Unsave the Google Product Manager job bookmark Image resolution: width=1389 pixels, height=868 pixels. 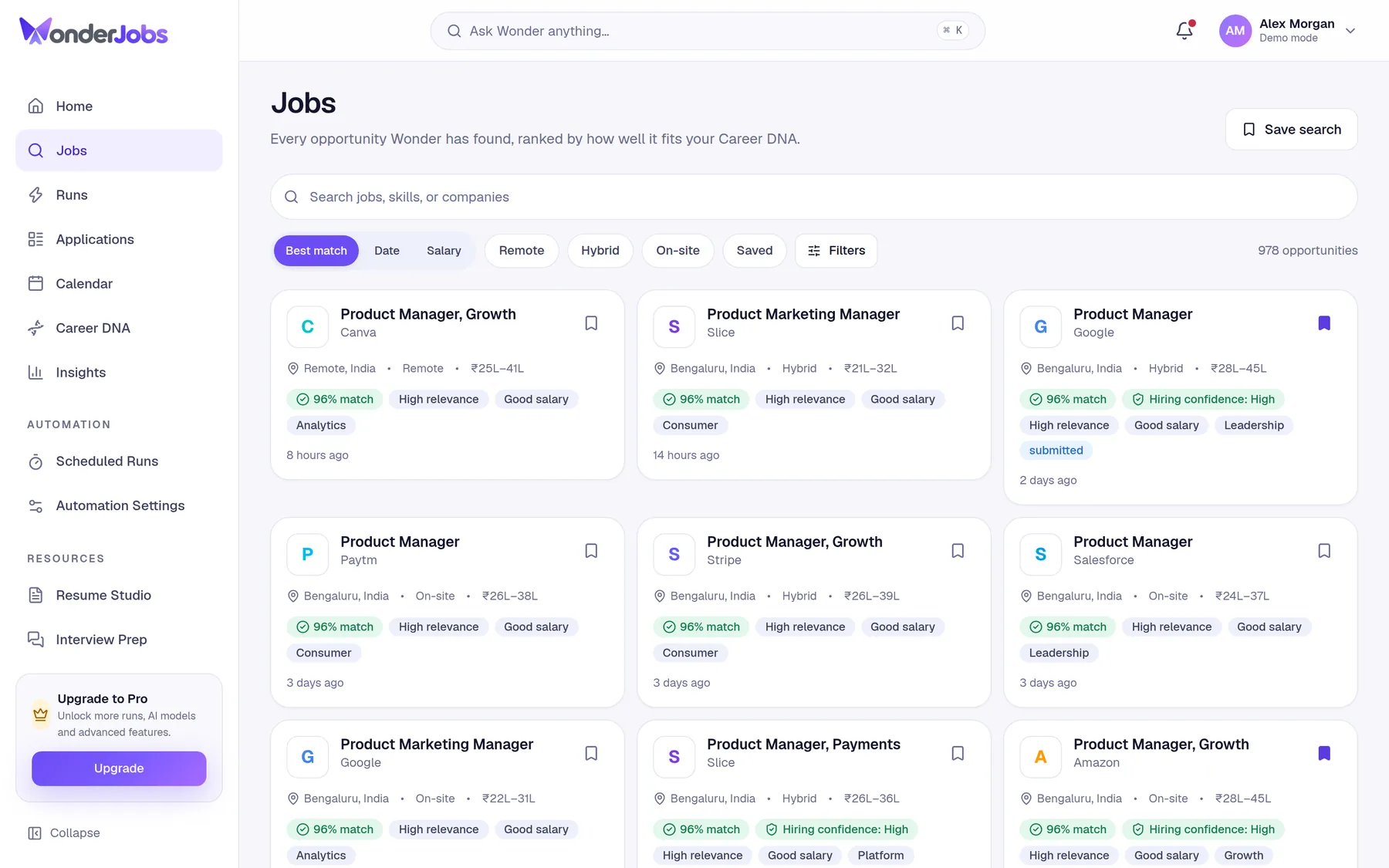coord(1324,323)
